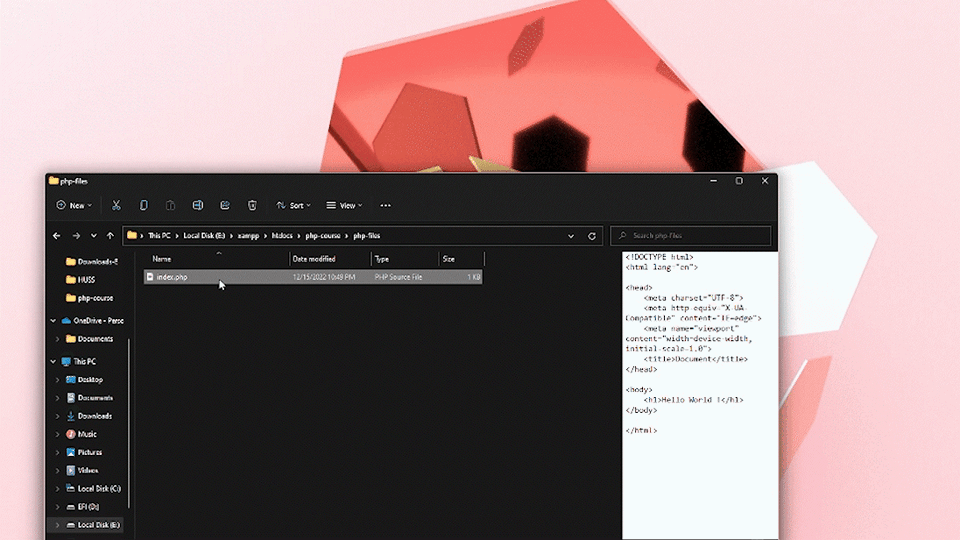Open address bar history dropdown chevron
Screen dimensions: 960x540
coord(571,236)
